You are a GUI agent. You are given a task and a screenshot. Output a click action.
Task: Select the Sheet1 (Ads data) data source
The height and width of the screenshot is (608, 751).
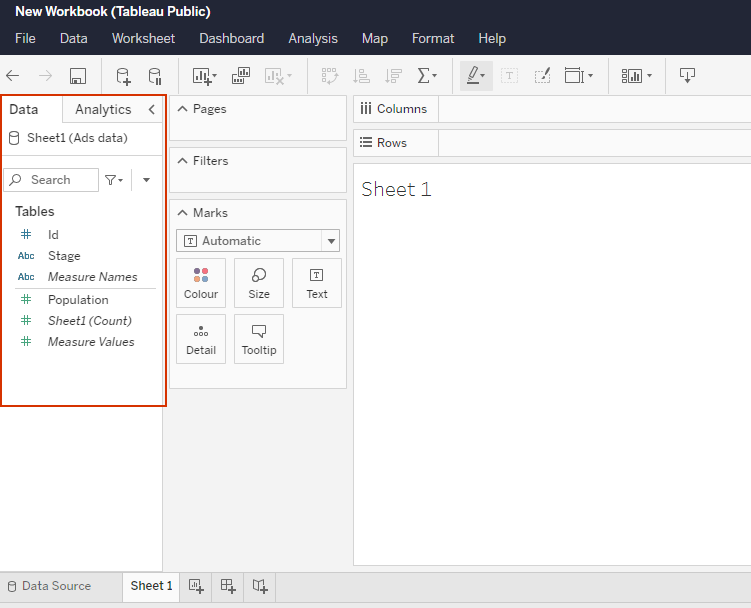pos(68,138)
